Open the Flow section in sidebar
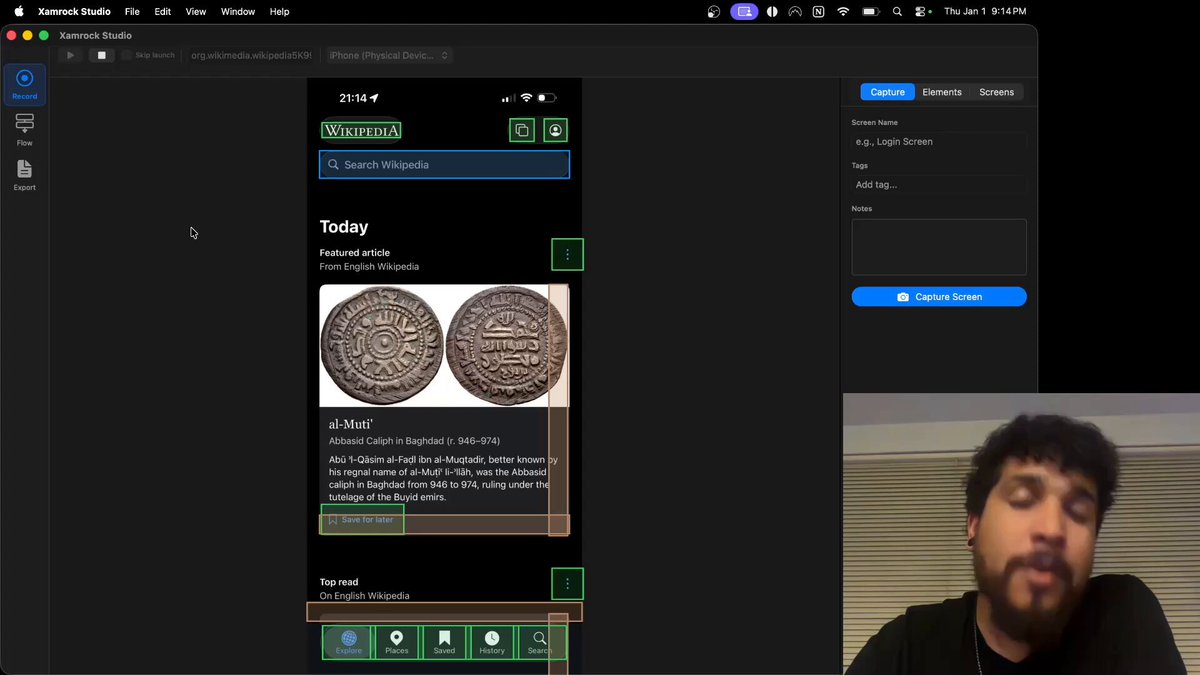Image resolution: width=1200 pixels, height=675 pixels. [x=25, y=130]
